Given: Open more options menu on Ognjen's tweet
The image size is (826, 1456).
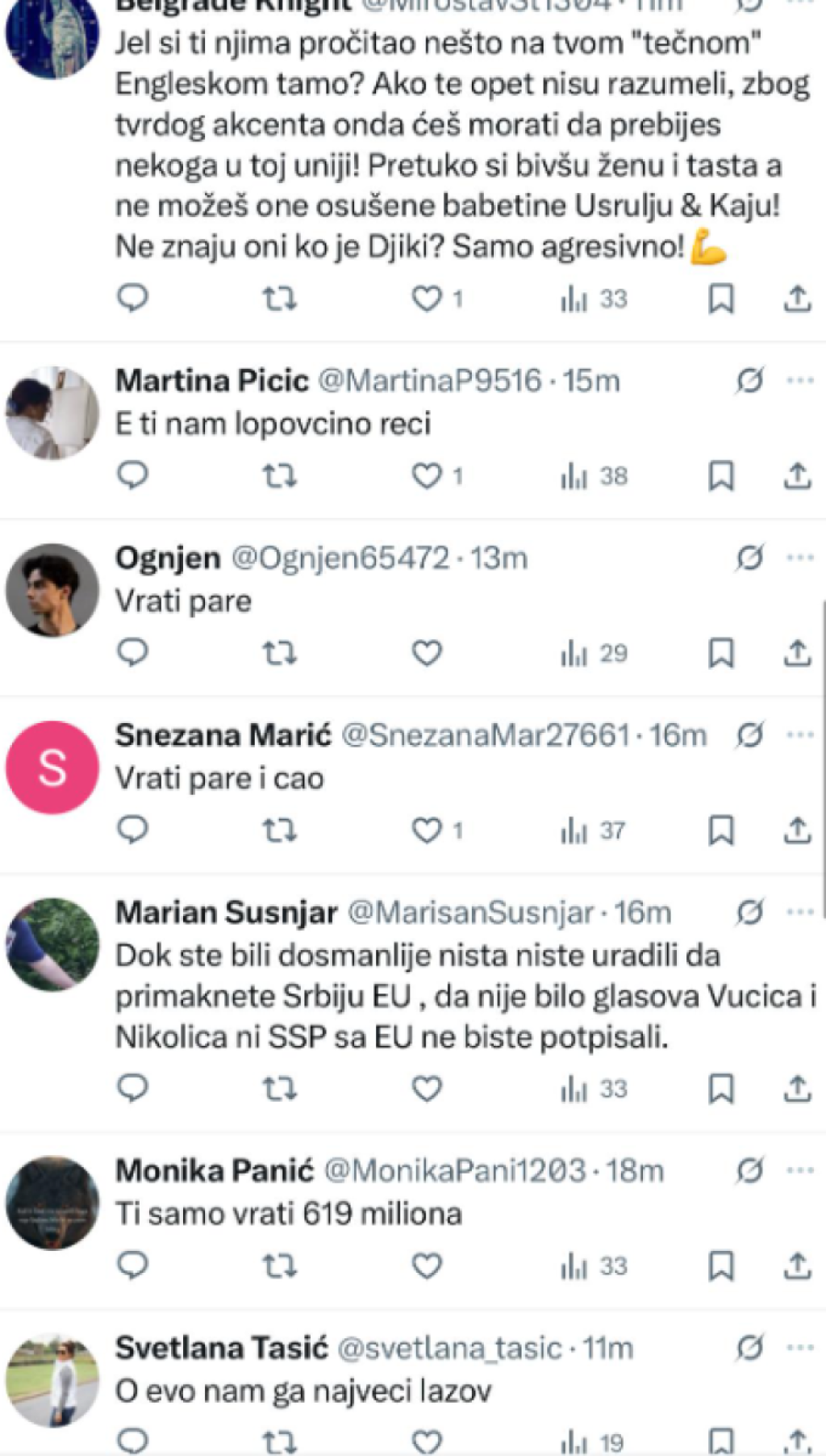Looking at the screenshot, I should tap(800, 558).
